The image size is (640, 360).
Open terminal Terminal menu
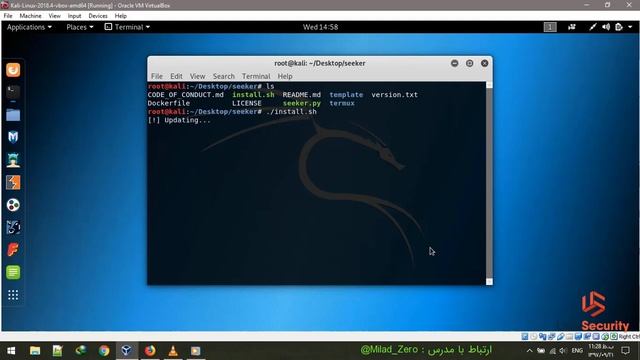256,76
